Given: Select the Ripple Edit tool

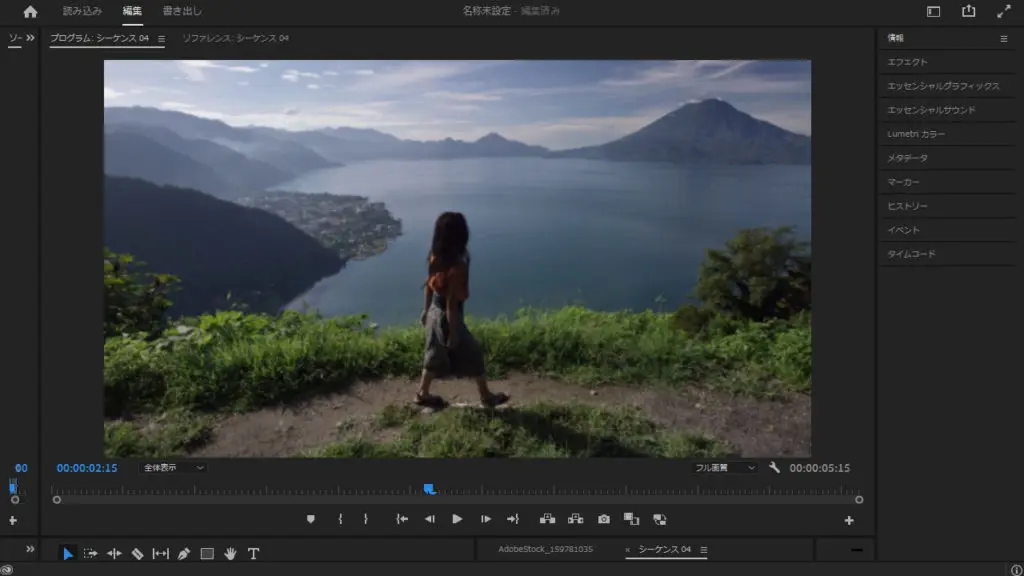Looking at the screenshot, I should pos(114,553).
